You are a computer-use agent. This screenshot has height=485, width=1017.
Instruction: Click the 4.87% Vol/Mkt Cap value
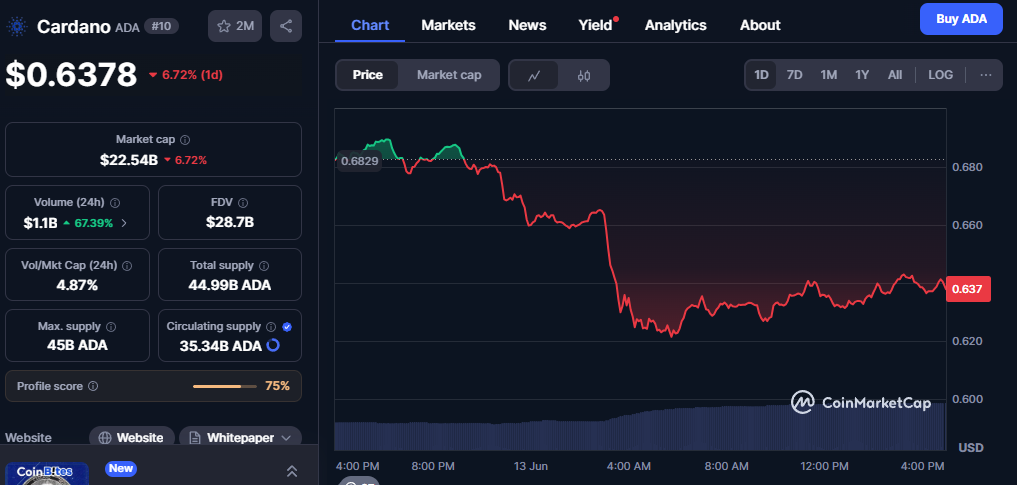coord(77,285)
